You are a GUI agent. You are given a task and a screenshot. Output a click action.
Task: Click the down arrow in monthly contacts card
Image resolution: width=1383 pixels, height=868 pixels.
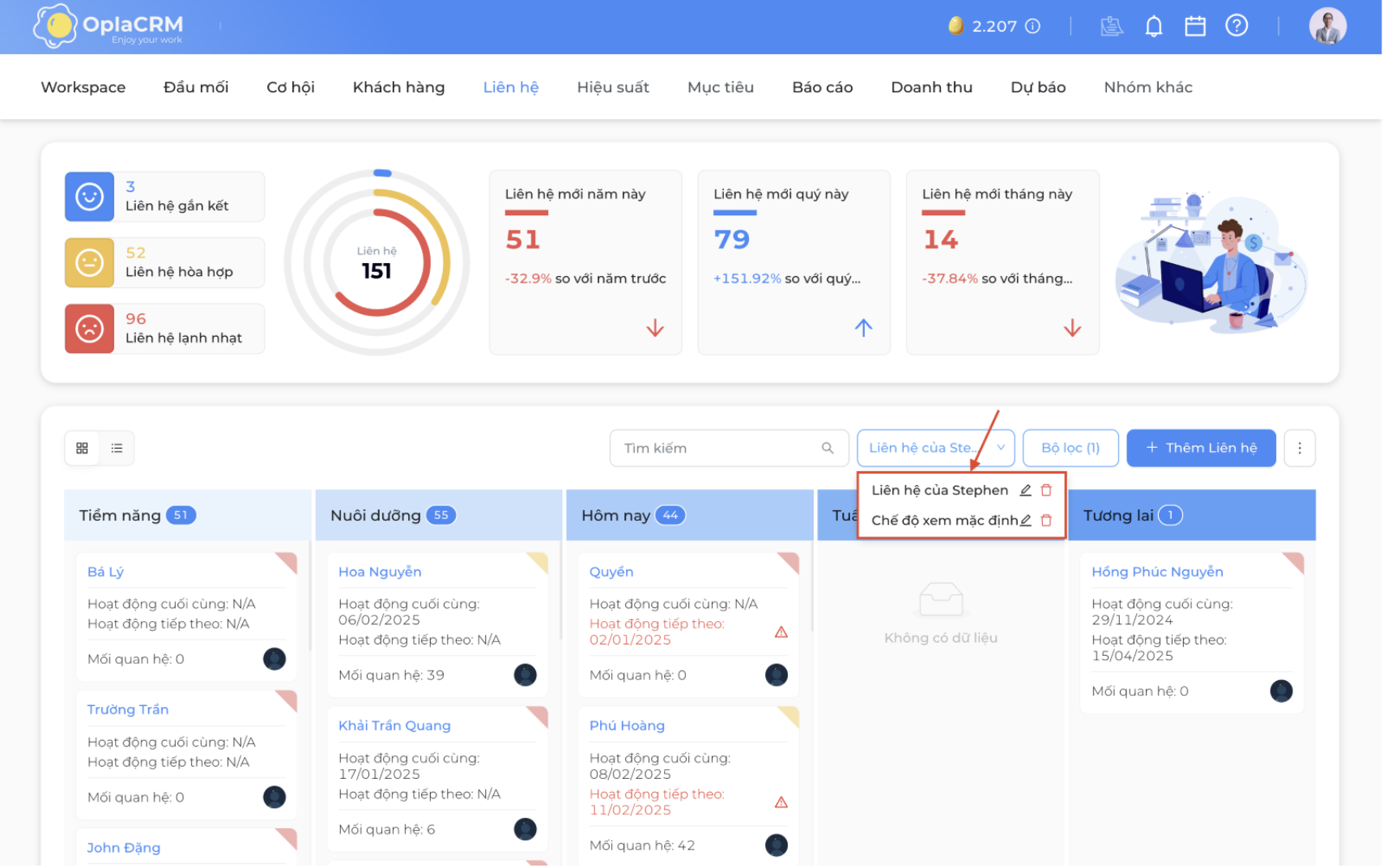pyautogui.click(x=1072, y=328)
